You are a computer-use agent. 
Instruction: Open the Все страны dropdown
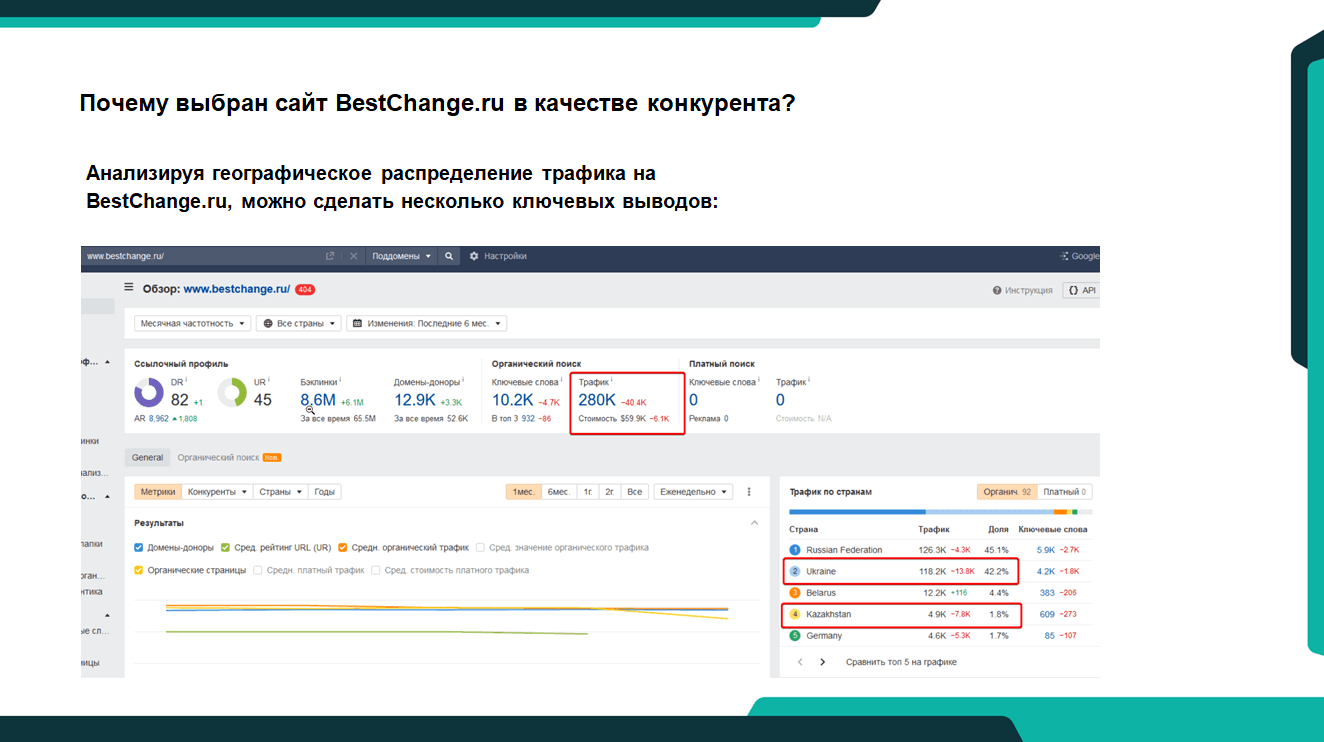pos(299,323)
